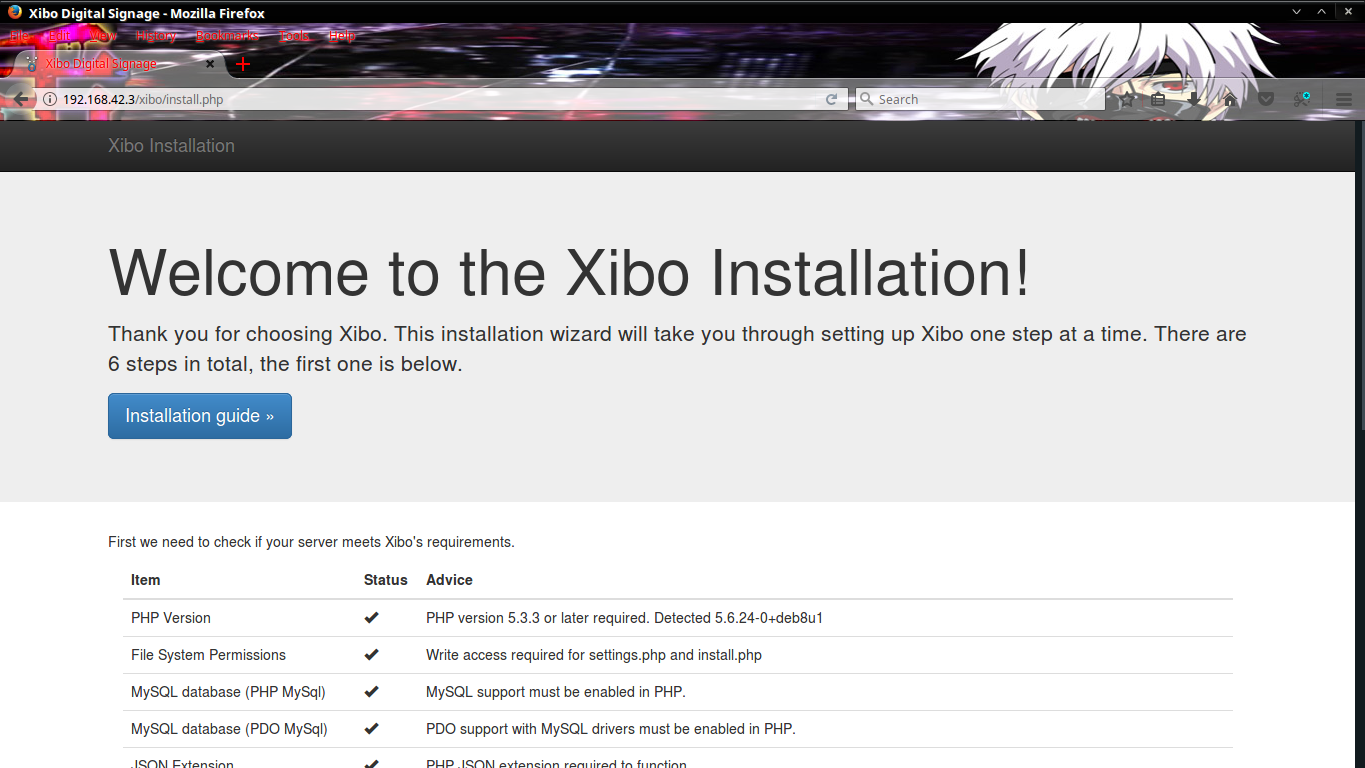Open the Firefox hamburger menu
Screen dimensions: 1365x768
click(1343, 98)
